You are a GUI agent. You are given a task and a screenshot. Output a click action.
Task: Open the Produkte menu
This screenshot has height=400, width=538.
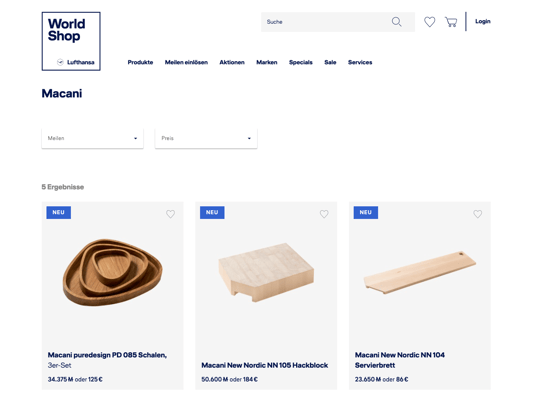coord(140,62)
